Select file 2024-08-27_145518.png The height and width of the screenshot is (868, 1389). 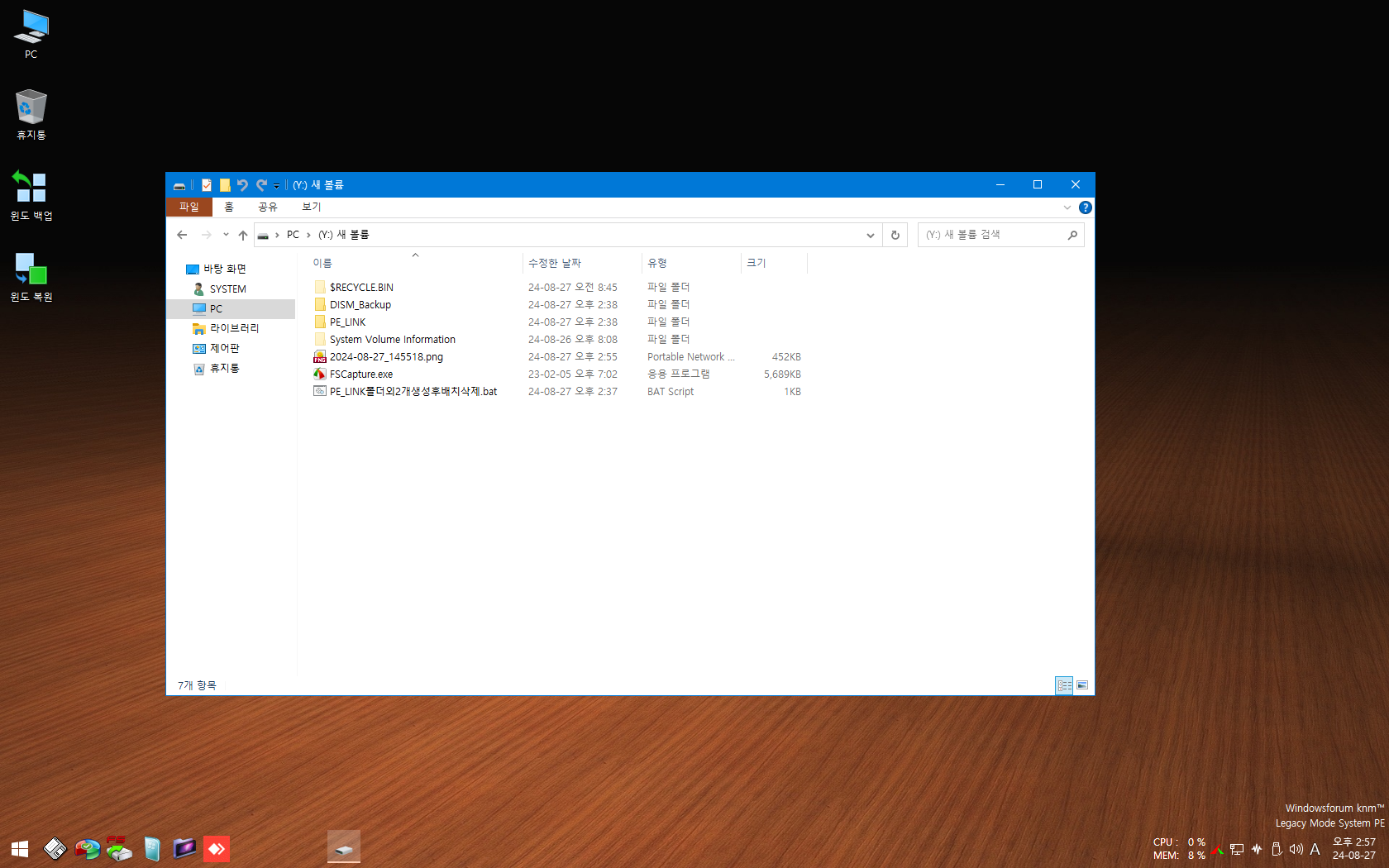(x=386, y=356)
